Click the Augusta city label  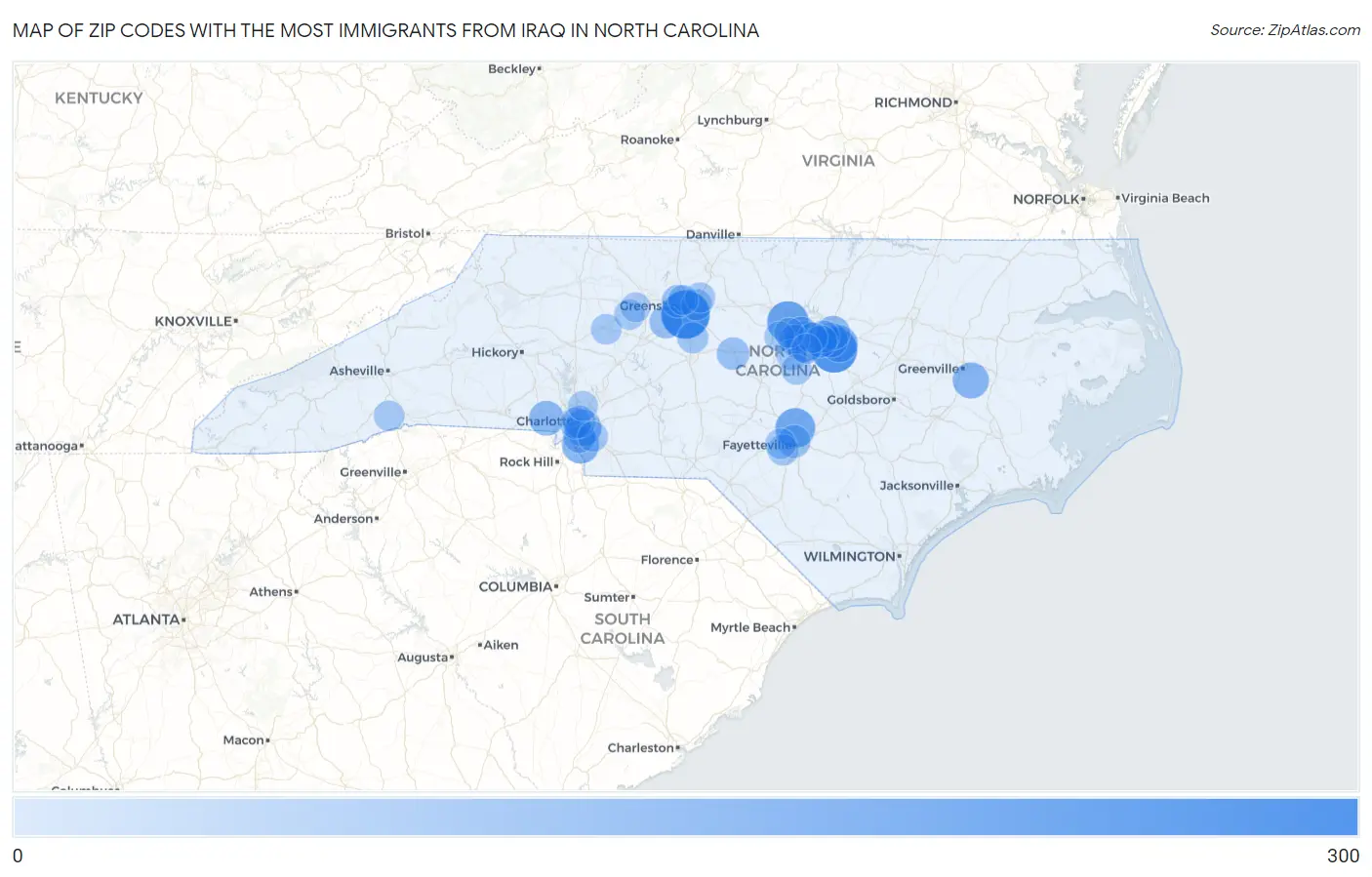pyautogui.click(x=423, y=658)
